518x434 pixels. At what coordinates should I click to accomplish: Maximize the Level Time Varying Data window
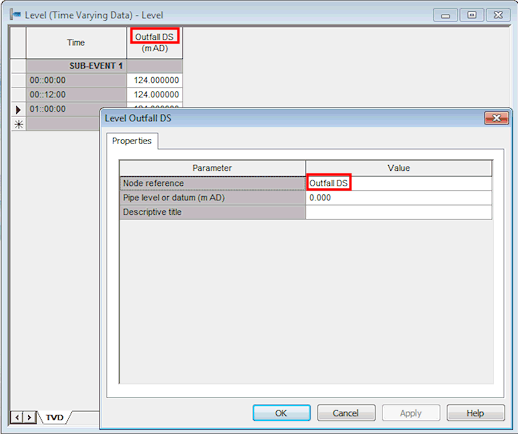click(472, 15)
